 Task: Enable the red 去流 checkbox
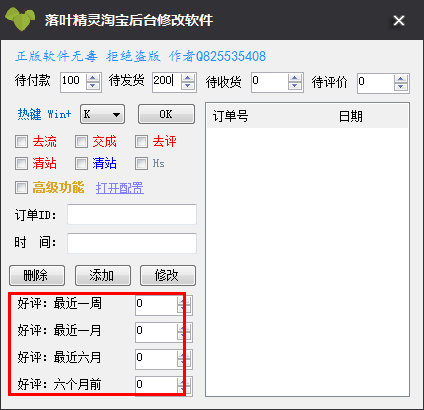(x=21, y=141)
